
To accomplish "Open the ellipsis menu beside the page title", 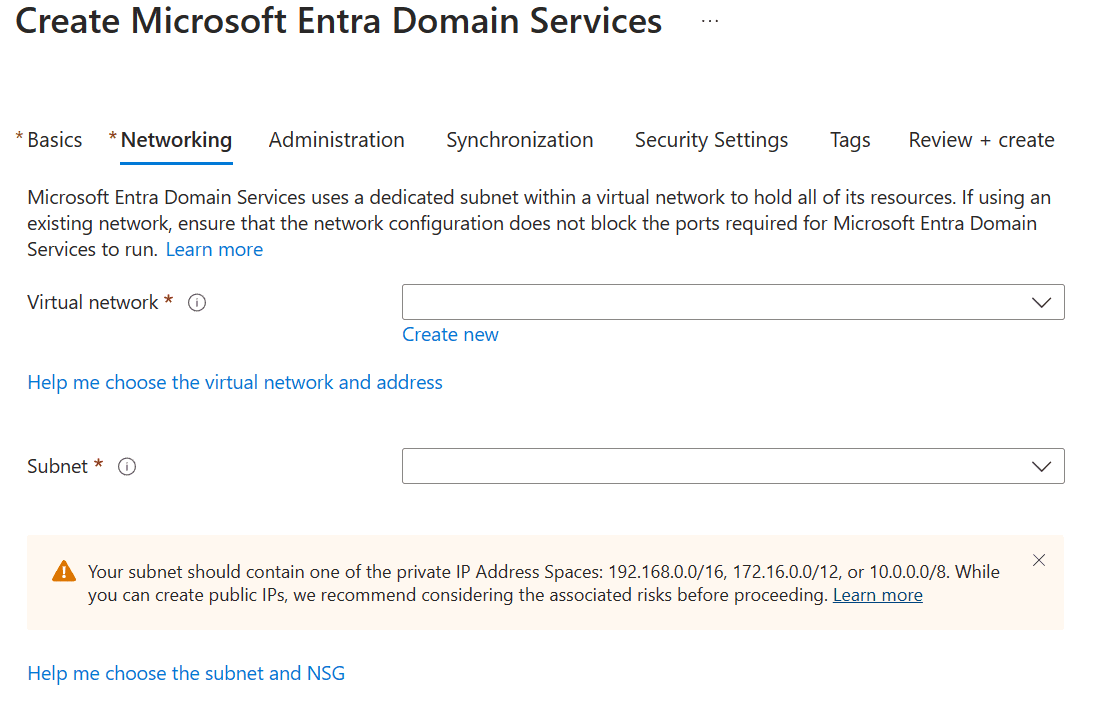I will click(709, 21).
